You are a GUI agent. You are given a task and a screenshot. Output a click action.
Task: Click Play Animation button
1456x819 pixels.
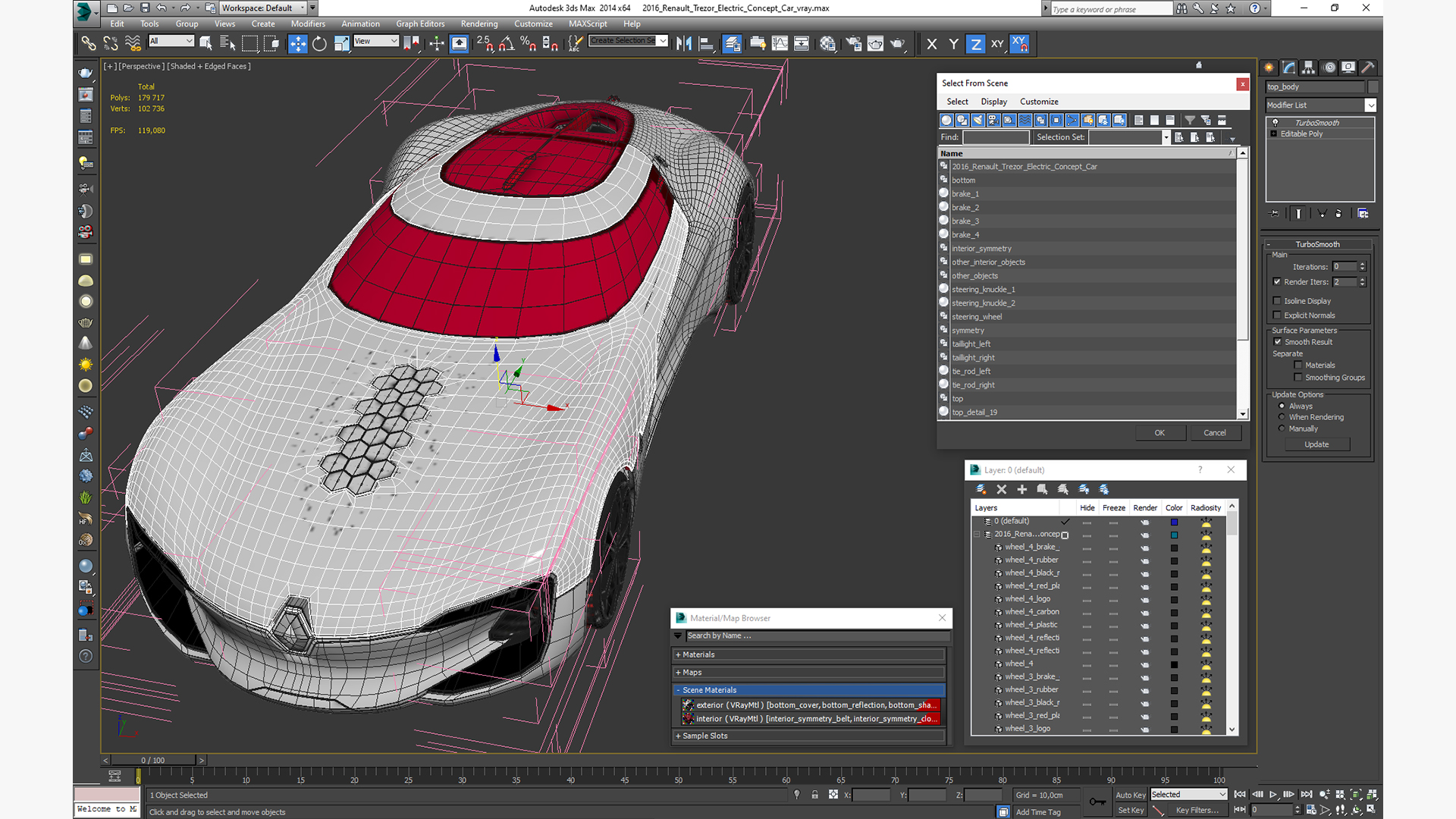tap(1273, 795)
